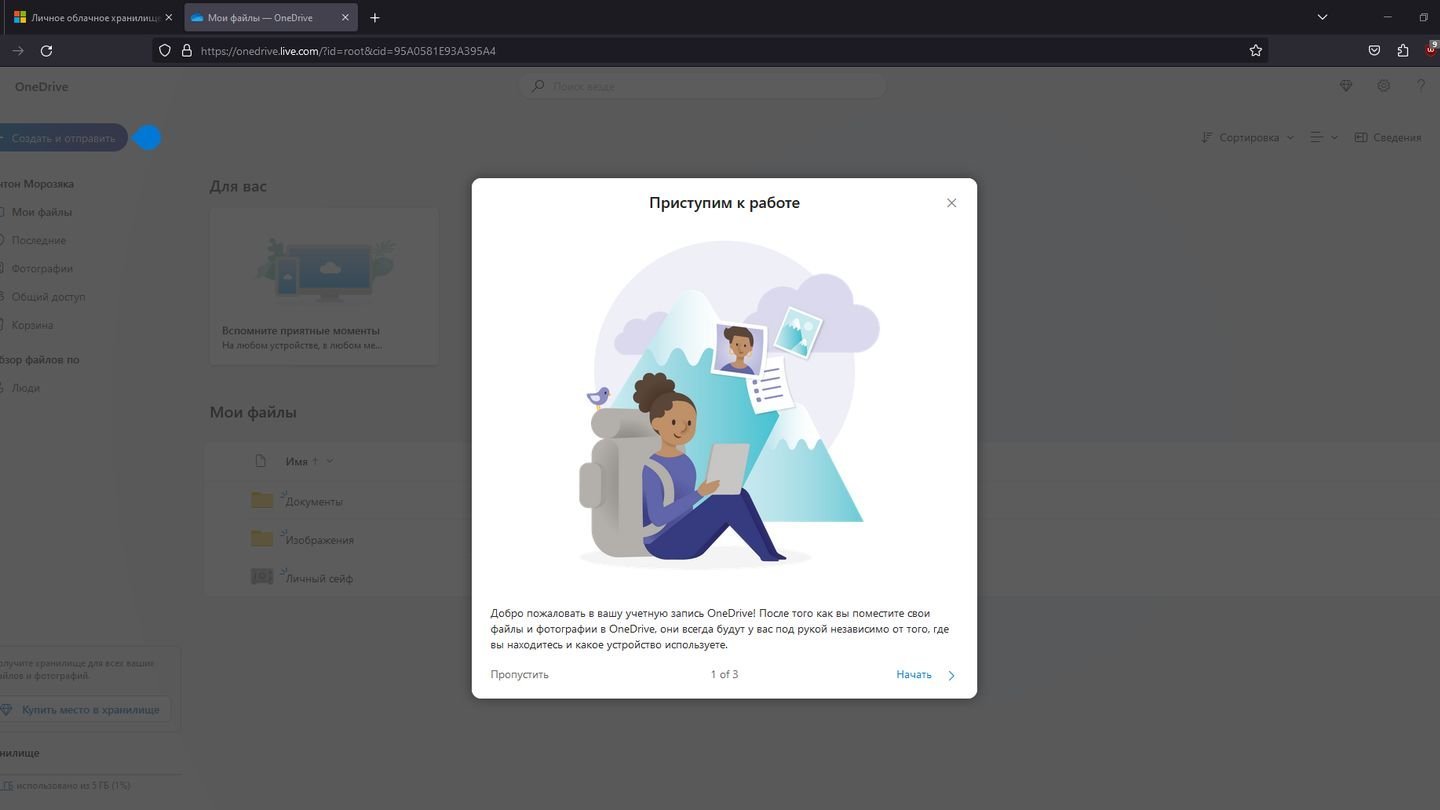Image resolution: width=1440 pixels, height=810 pixels.
Task: Click the padlock site security icon
Action: (x=186, y=51)
